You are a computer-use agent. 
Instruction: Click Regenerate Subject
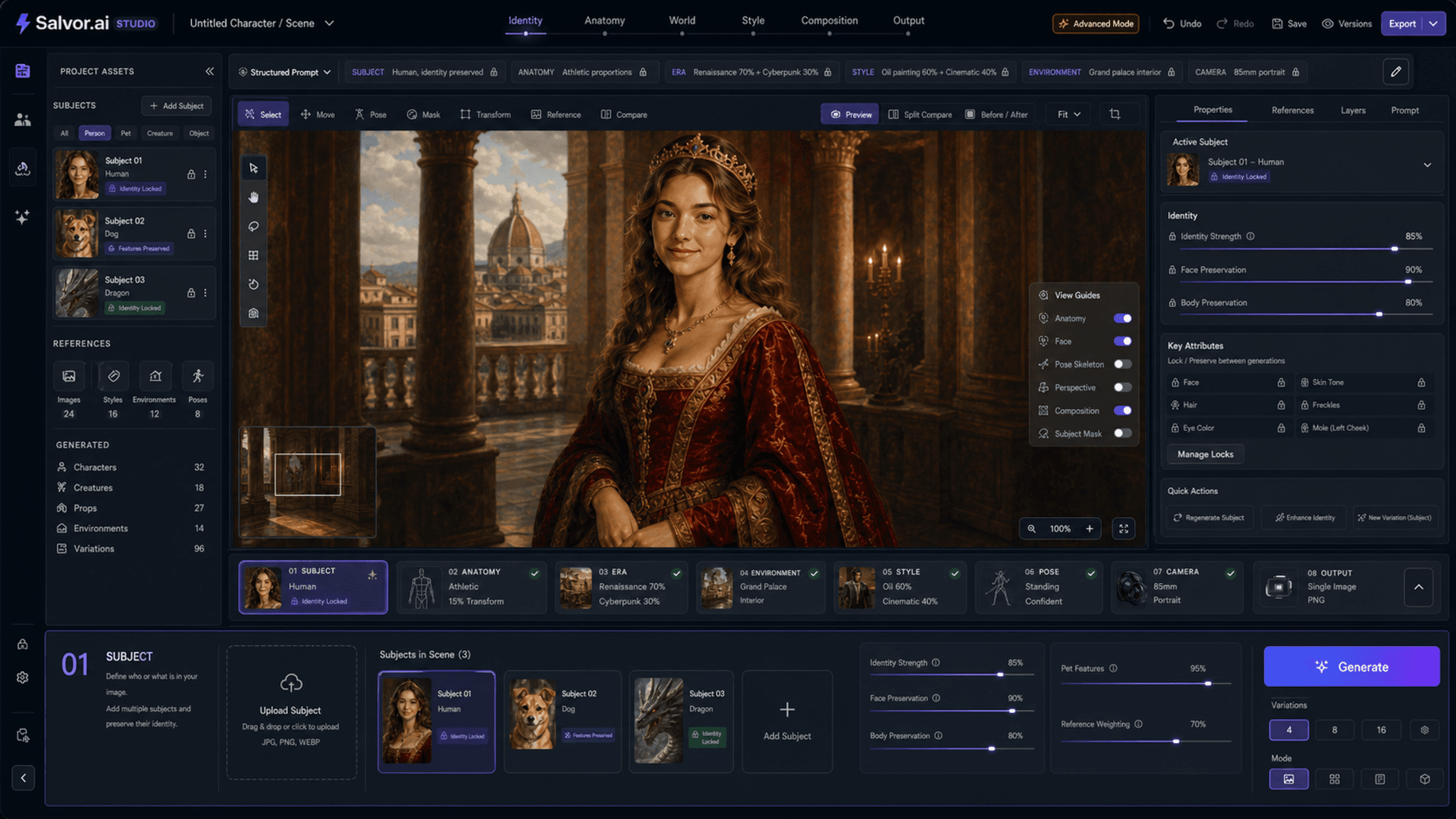pyautogui.click(x=1209, y=518)
